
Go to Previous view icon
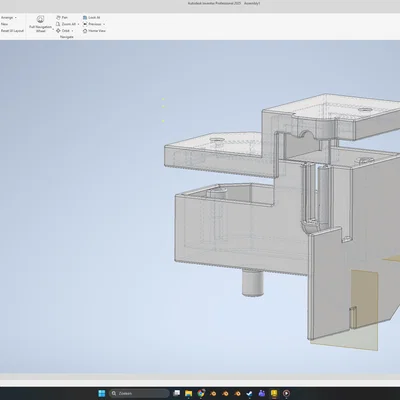pyautogui.click(x=85, y=24)
